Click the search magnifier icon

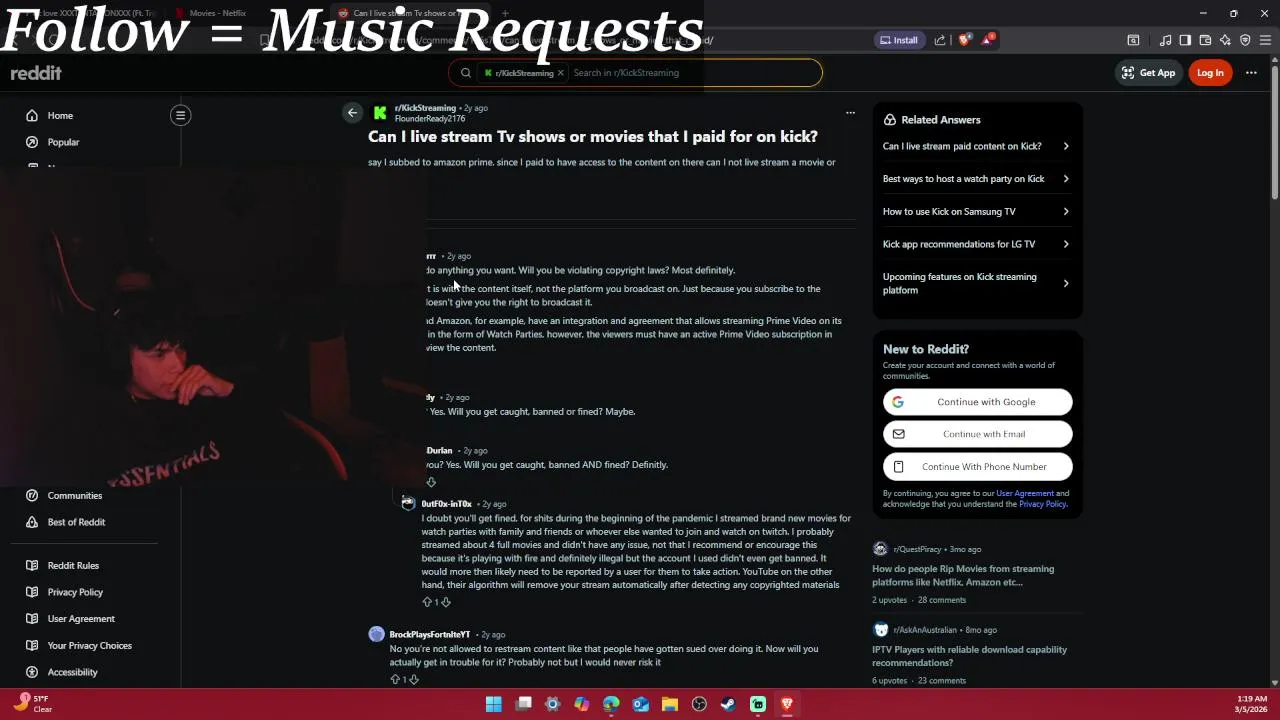click(466, 72)
